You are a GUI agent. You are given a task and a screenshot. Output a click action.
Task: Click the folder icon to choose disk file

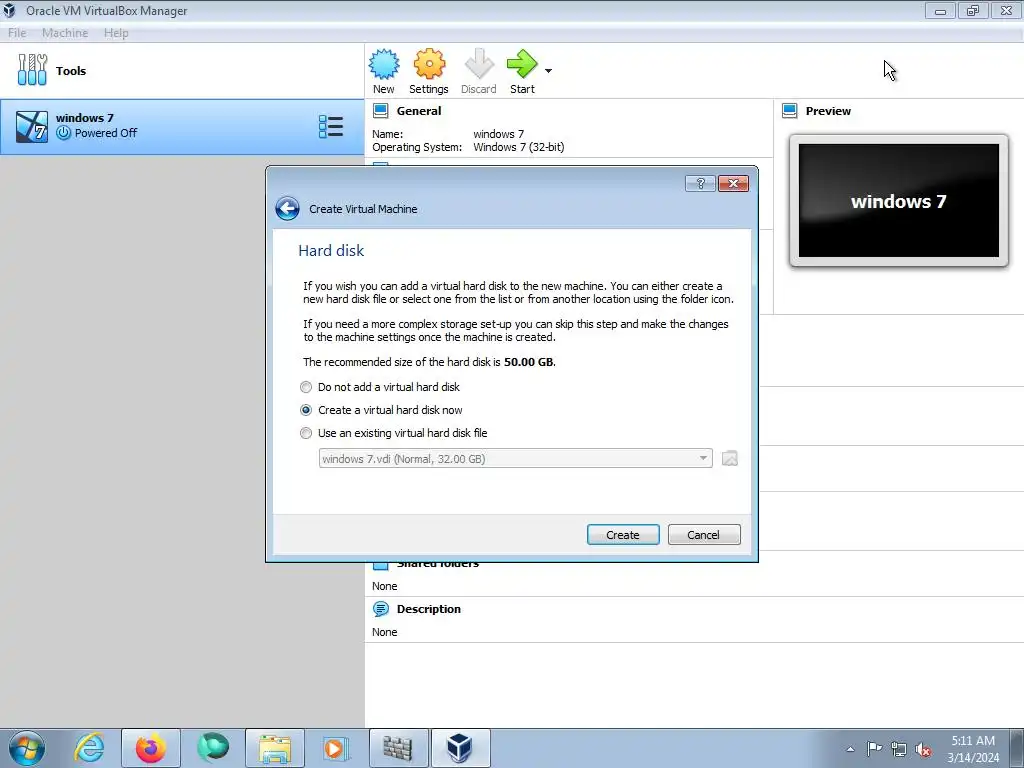coord(729,458)
